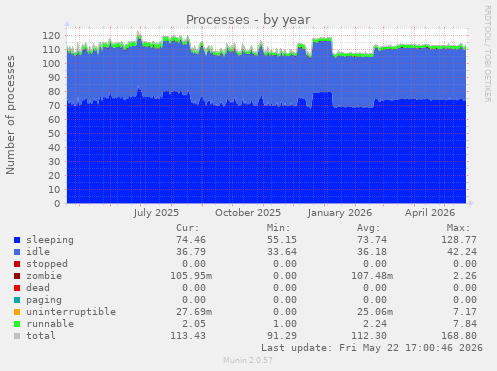This screenshot has width=497, height=371.
Task: Click the 'April 2026' axis label
Action: pyautogui.click(x=430, y=213)
